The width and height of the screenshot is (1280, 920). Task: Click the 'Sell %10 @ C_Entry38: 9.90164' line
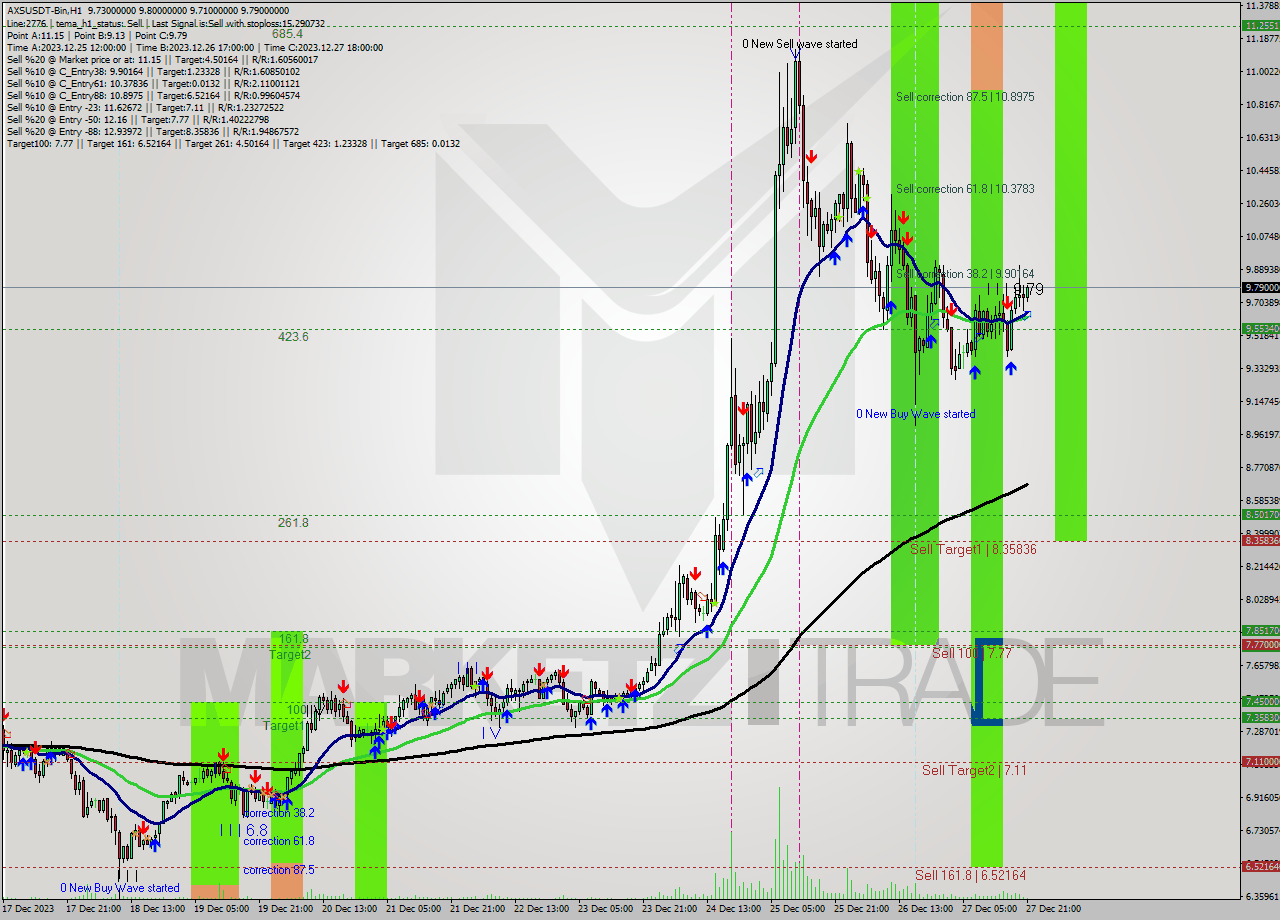coord(153,72)
